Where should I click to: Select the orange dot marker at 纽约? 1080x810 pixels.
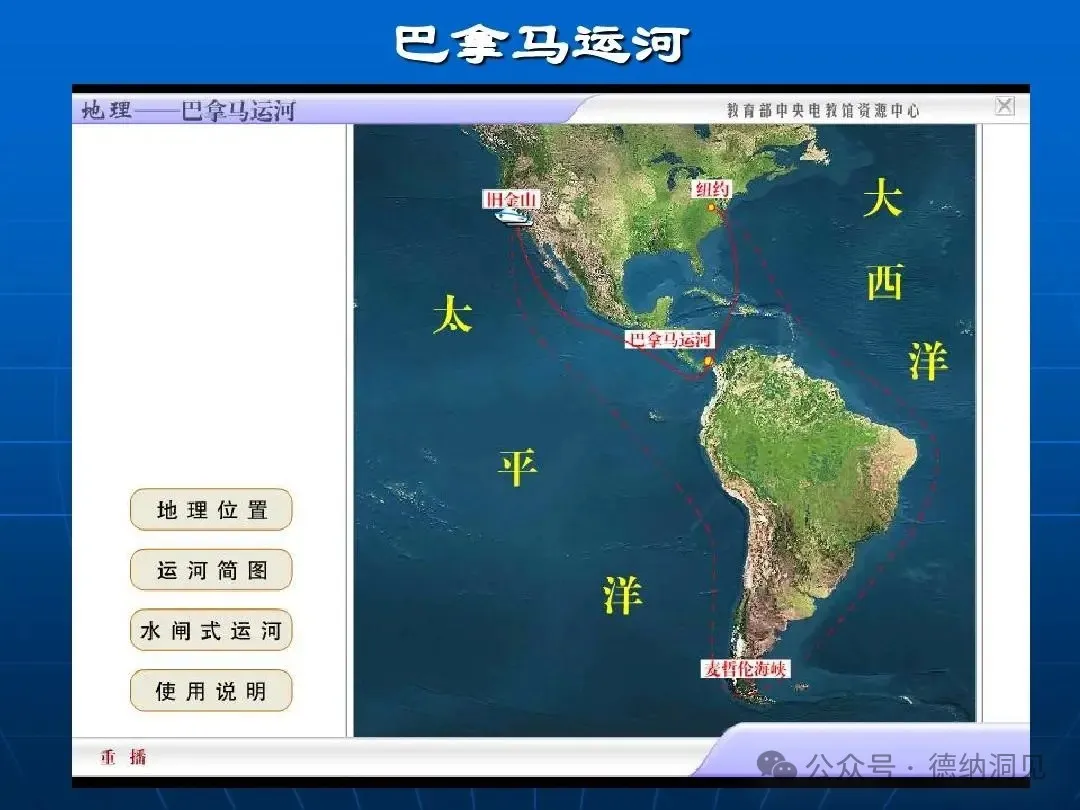[x=712, y=207]
